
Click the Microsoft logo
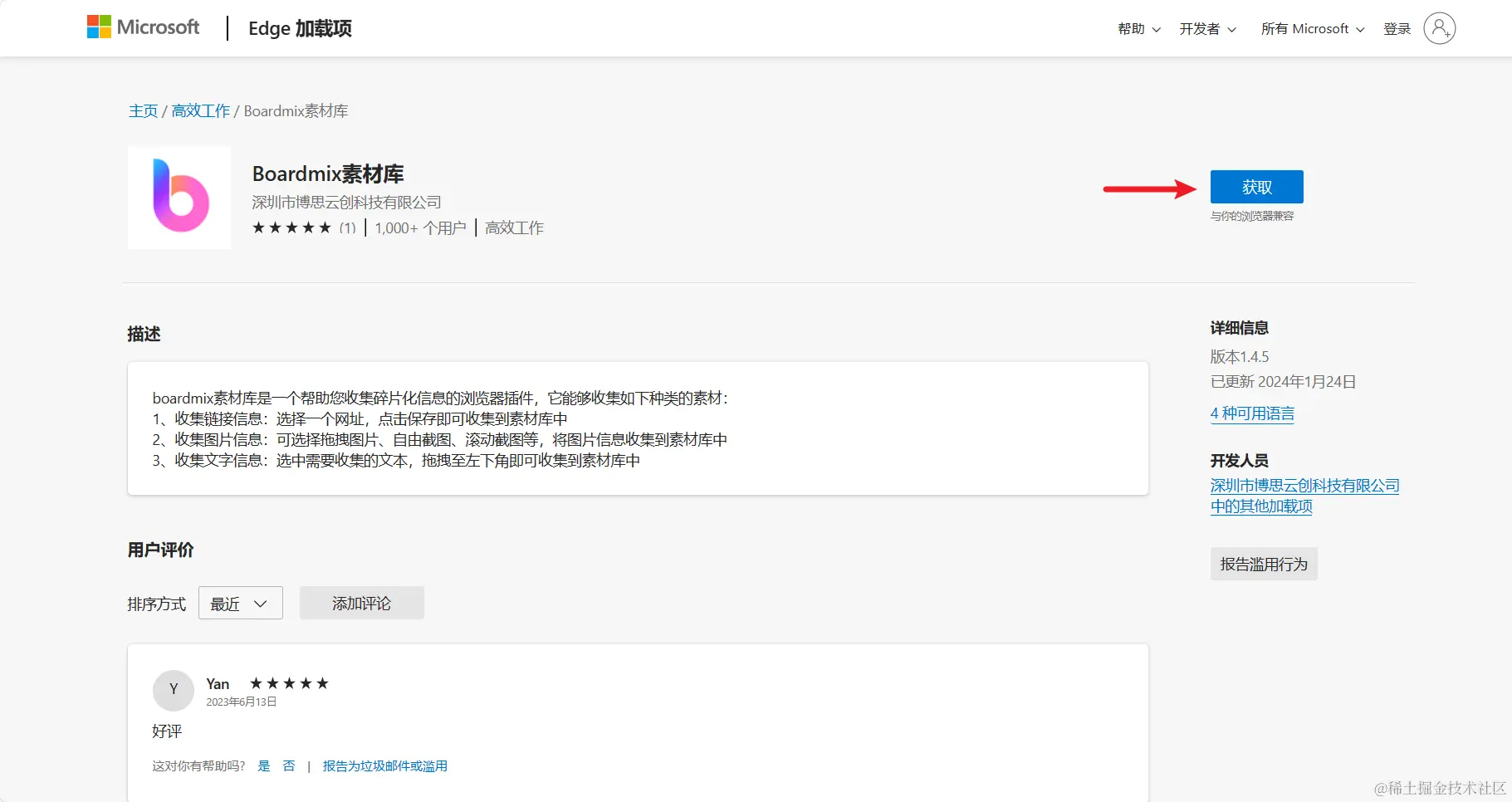coord(143,27)
